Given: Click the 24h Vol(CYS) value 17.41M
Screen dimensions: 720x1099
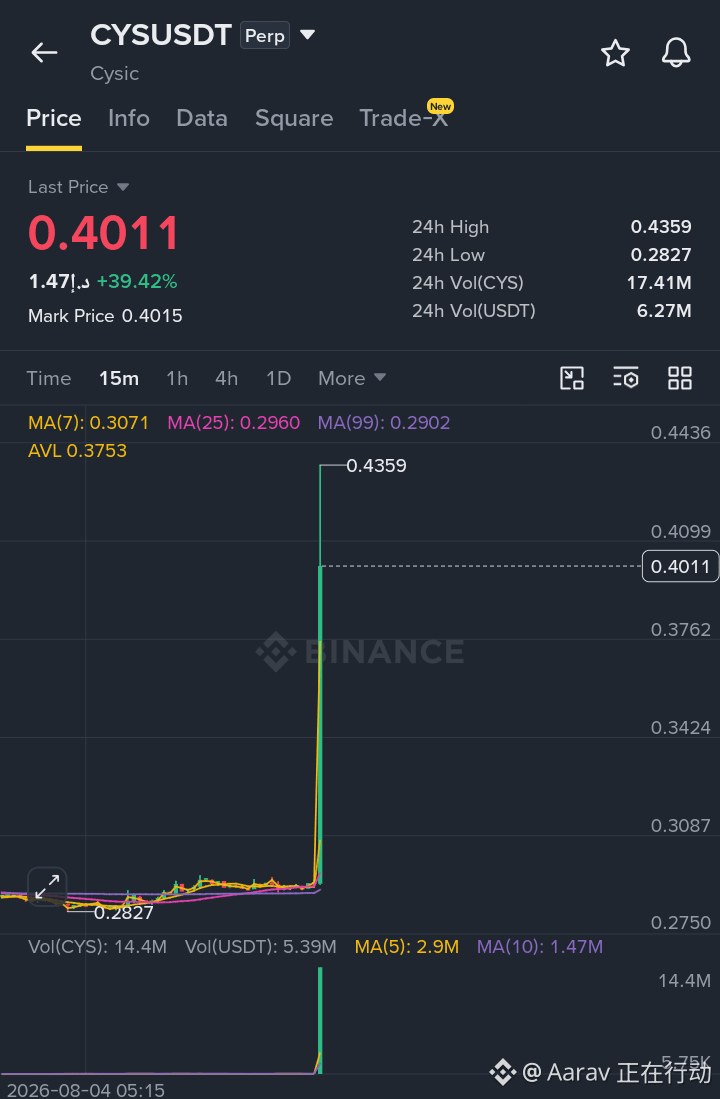Looking at the screenshot, I should coord(658,283).
